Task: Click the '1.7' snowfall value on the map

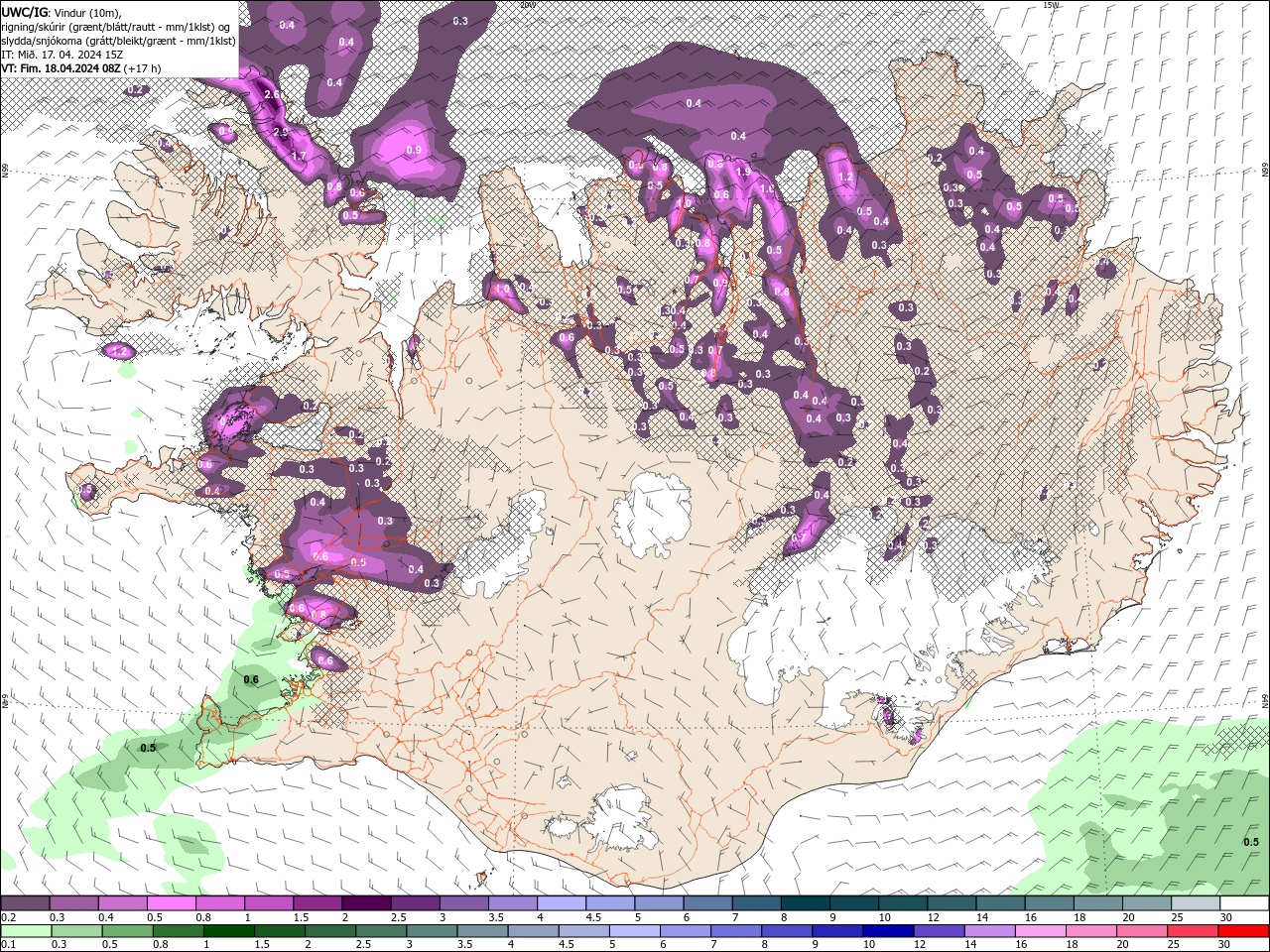Action: [x=298, y=156]
